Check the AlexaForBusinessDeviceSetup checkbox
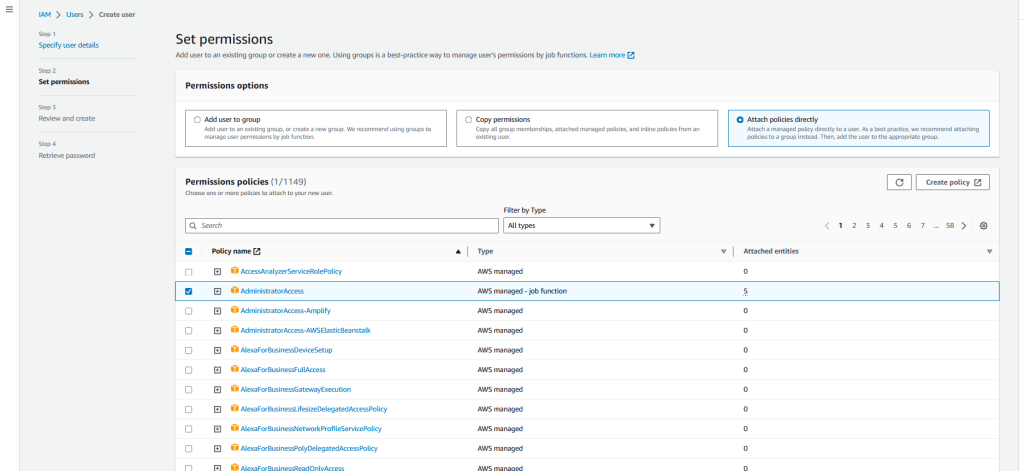This screenshot has width=1024, height=471. tap(189, 350)
